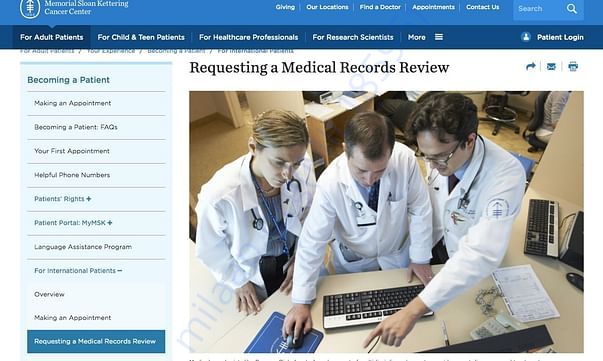Select the For Adult Patients tab
Viewport: 603px width, 361px height.
click(52, 37)
